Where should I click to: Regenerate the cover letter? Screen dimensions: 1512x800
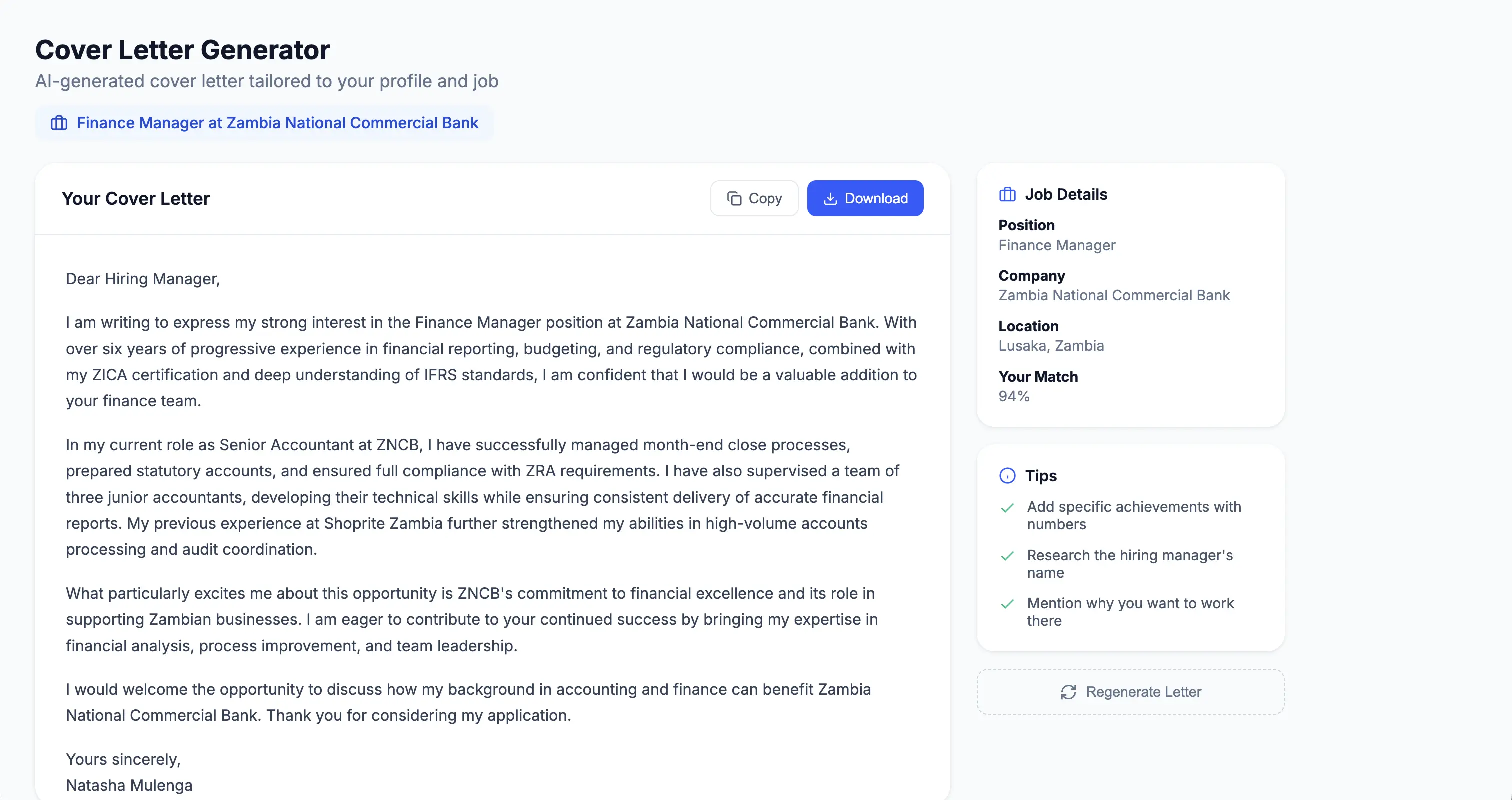(x=1130, y=692)
